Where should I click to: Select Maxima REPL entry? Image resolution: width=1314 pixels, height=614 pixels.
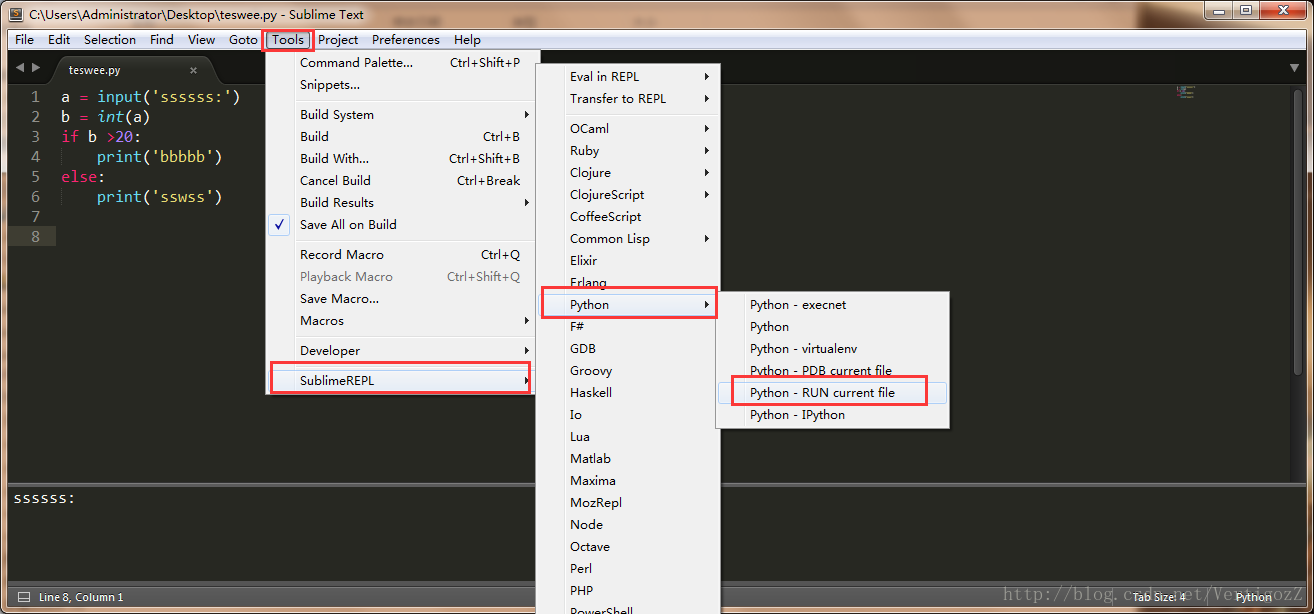pos(629,481)
